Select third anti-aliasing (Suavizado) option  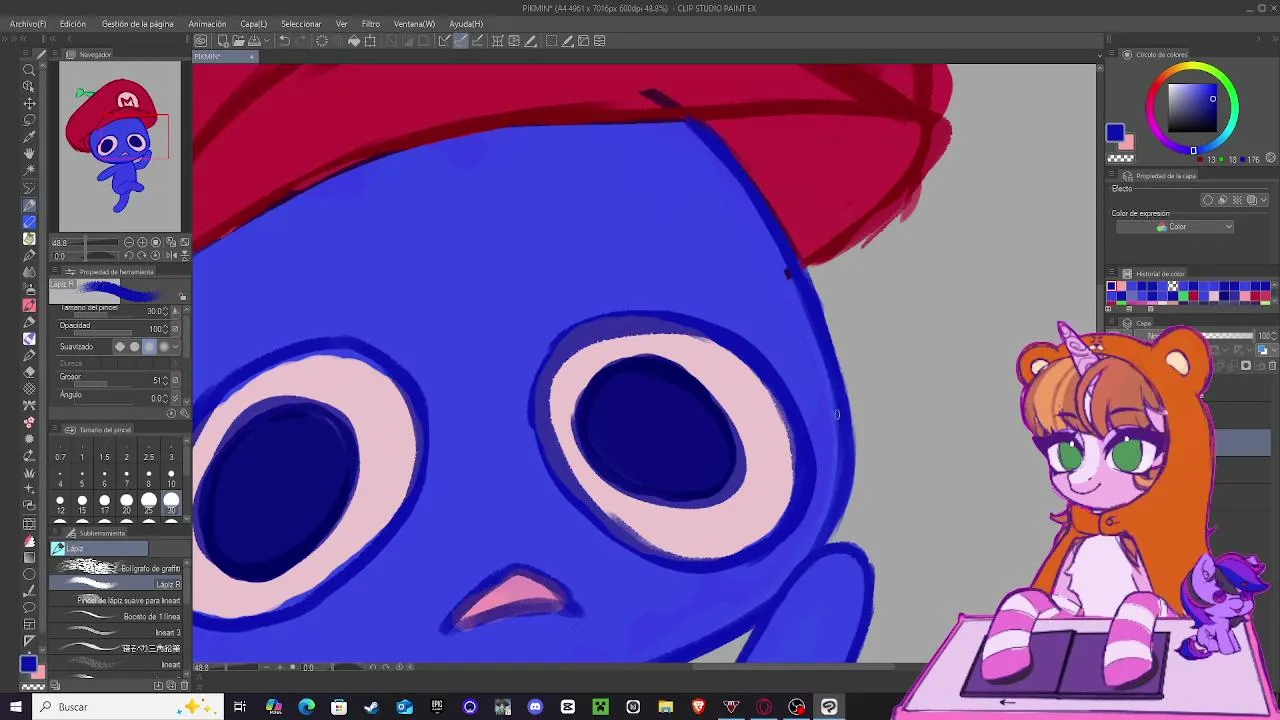tap(149, 347)
